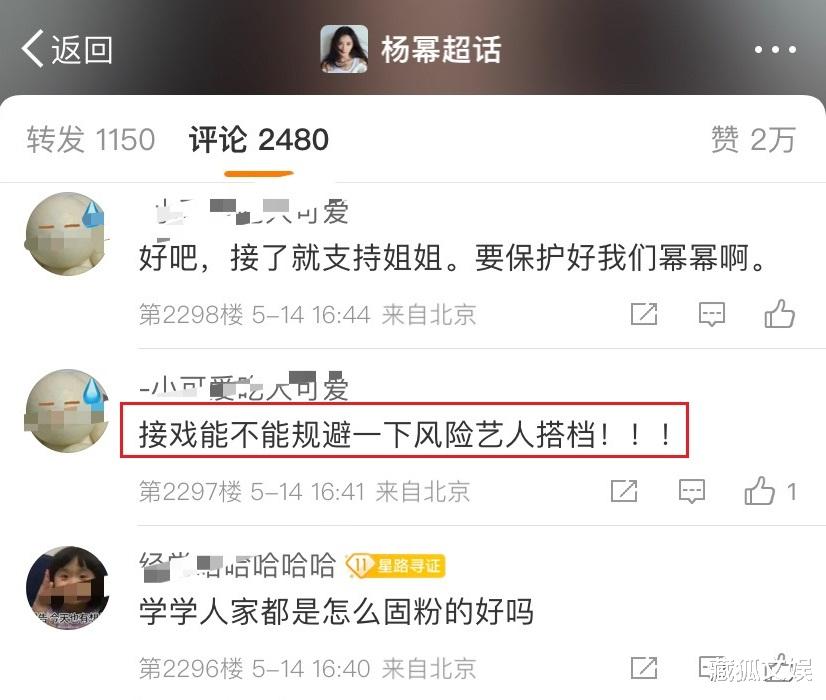Viewport: 826px width, 700px height.
Task: Tap the 星路寻证 level 11 badge
Action: coord(395,566)
